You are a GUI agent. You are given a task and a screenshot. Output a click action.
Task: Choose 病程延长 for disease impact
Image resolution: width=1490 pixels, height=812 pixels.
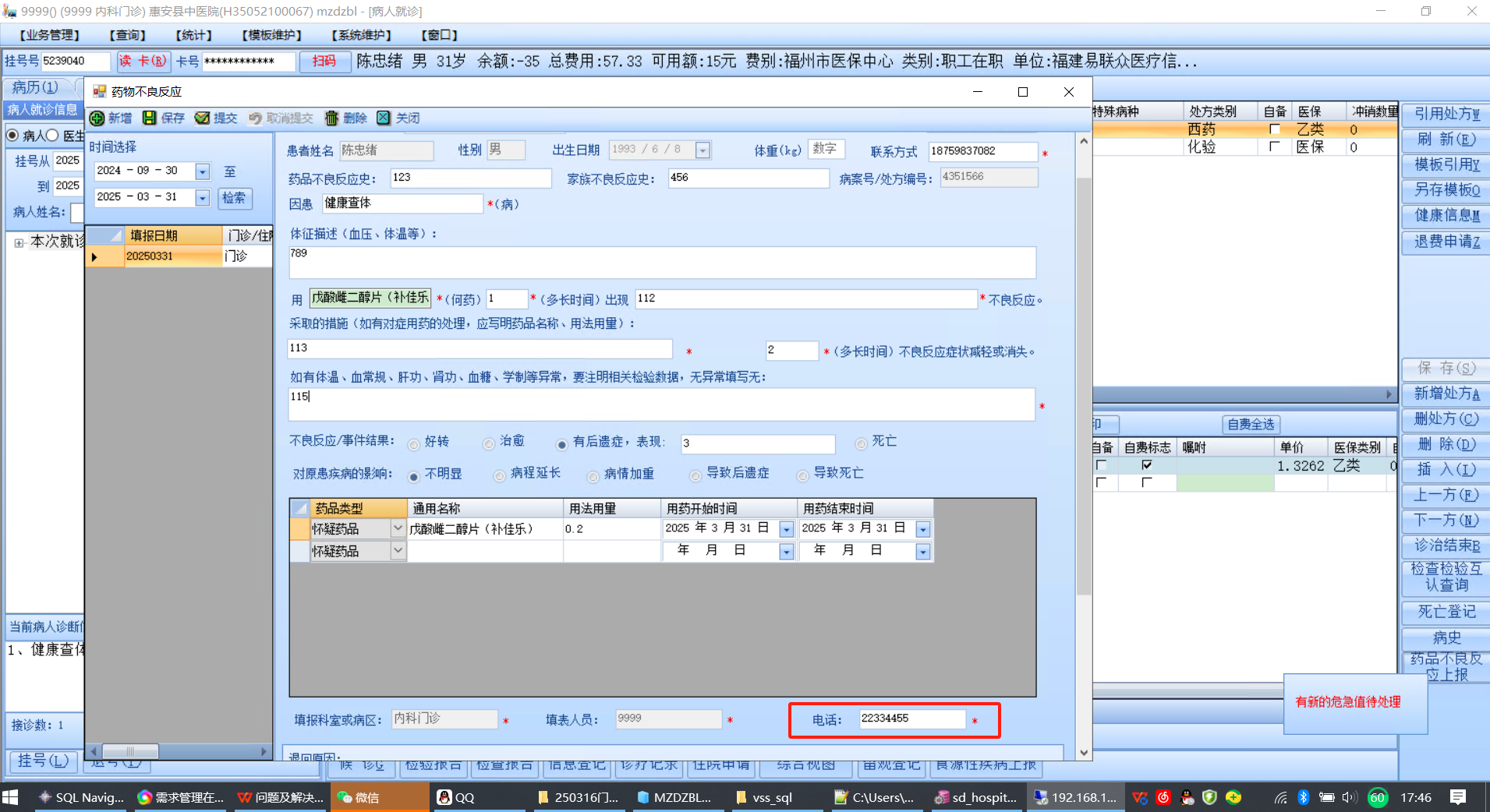[x=499, y=476]
